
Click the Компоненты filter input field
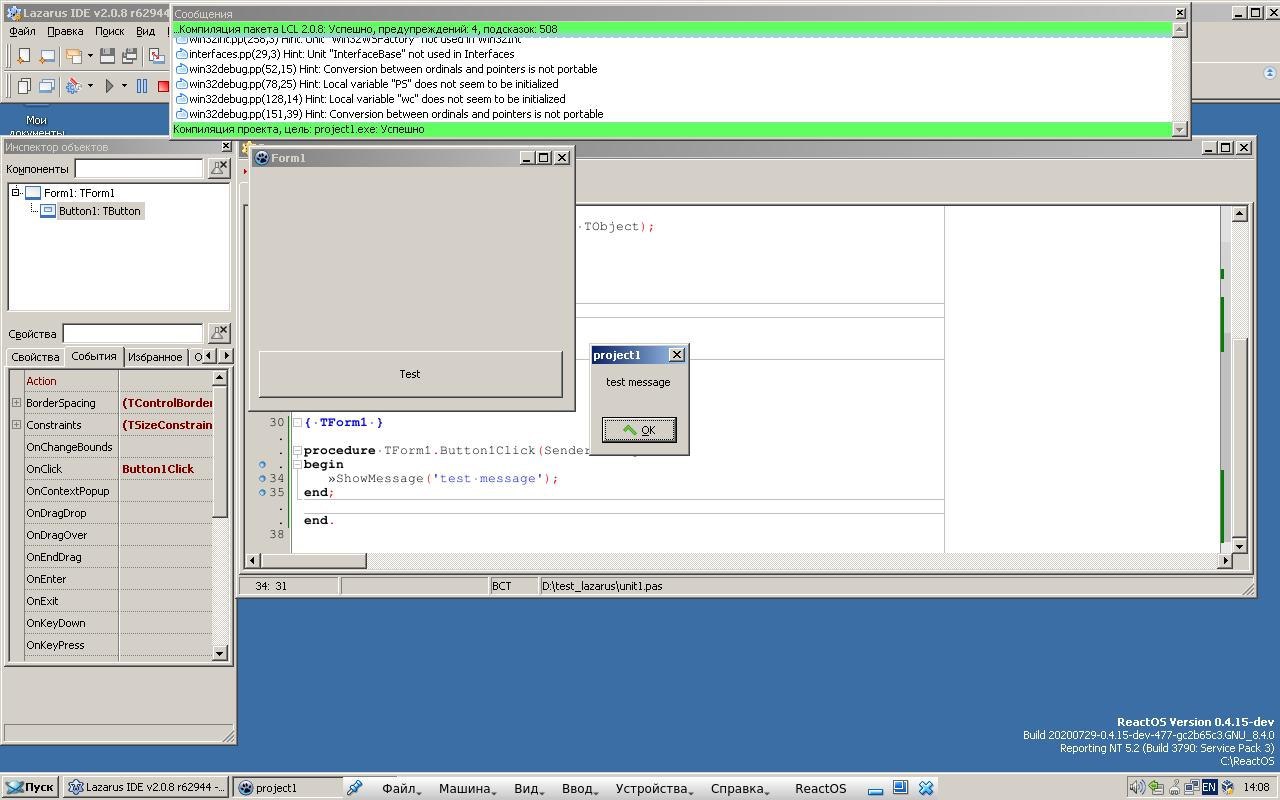(x=139, y=168)
